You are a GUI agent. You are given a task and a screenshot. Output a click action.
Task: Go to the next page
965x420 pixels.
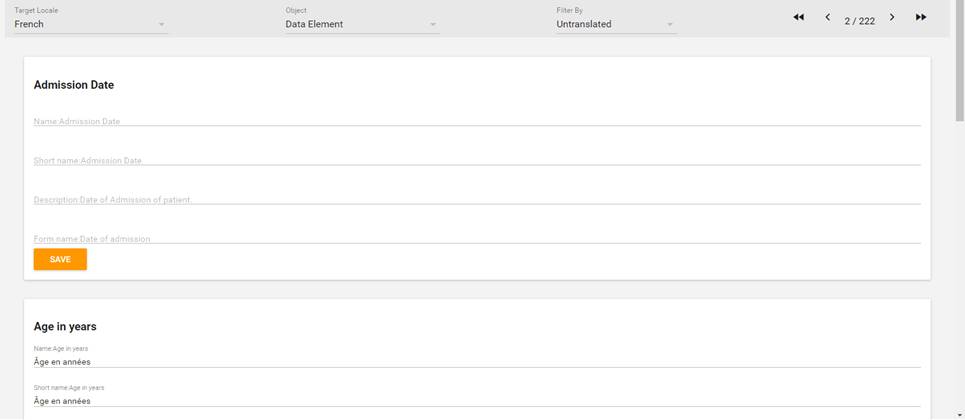(892, 17)
